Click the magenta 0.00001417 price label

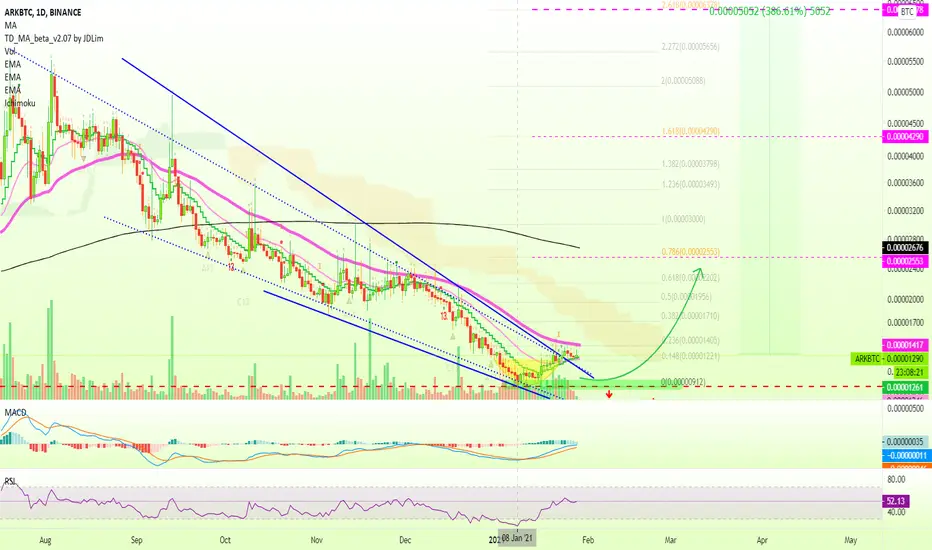[906, 345]
